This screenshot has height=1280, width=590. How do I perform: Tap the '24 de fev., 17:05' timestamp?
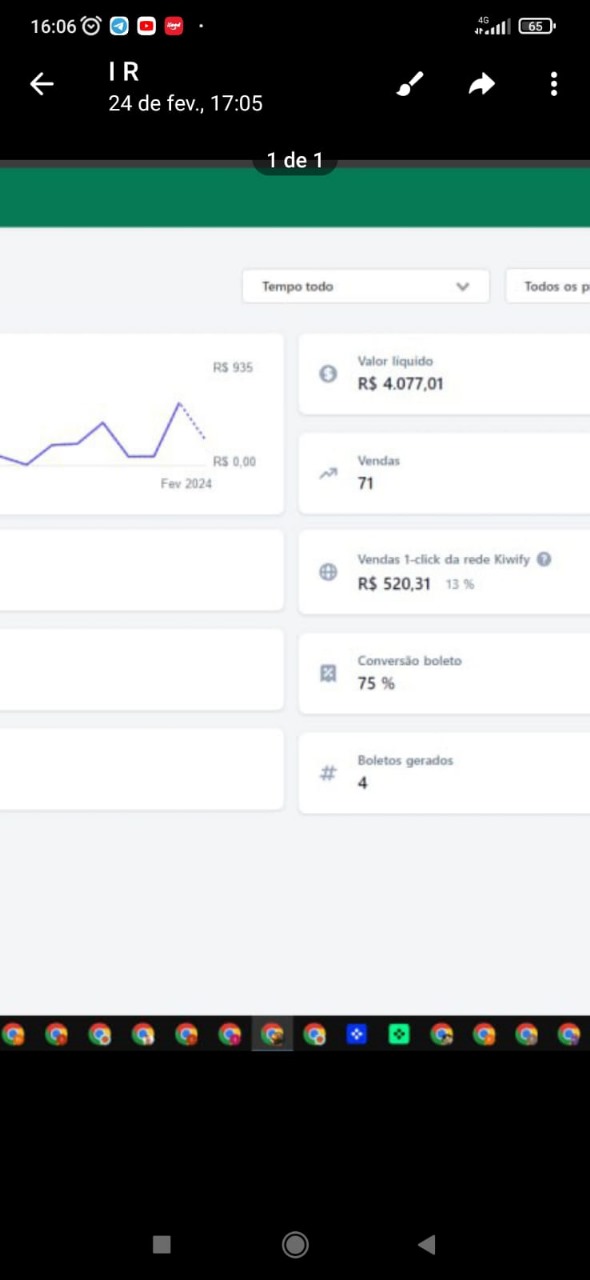pos(186,103)
